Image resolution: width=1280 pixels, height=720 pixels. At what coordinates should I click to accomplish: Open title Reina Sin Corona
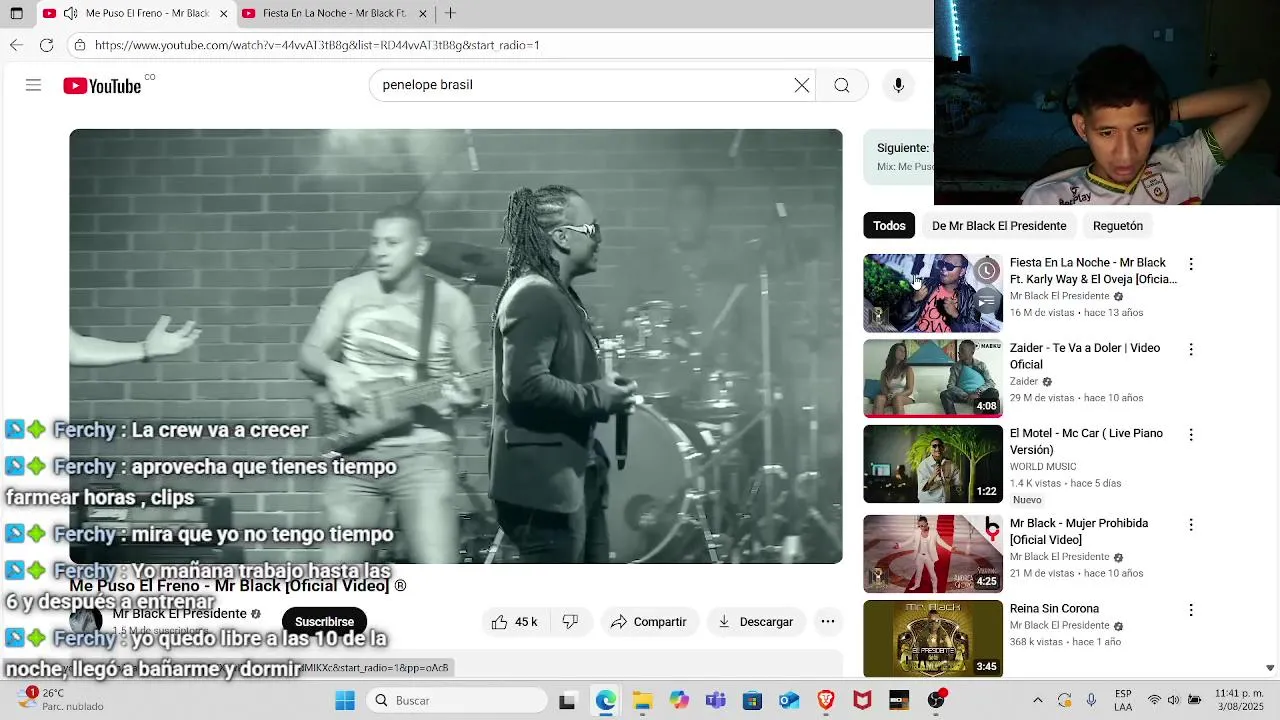tap(1054, 608)
